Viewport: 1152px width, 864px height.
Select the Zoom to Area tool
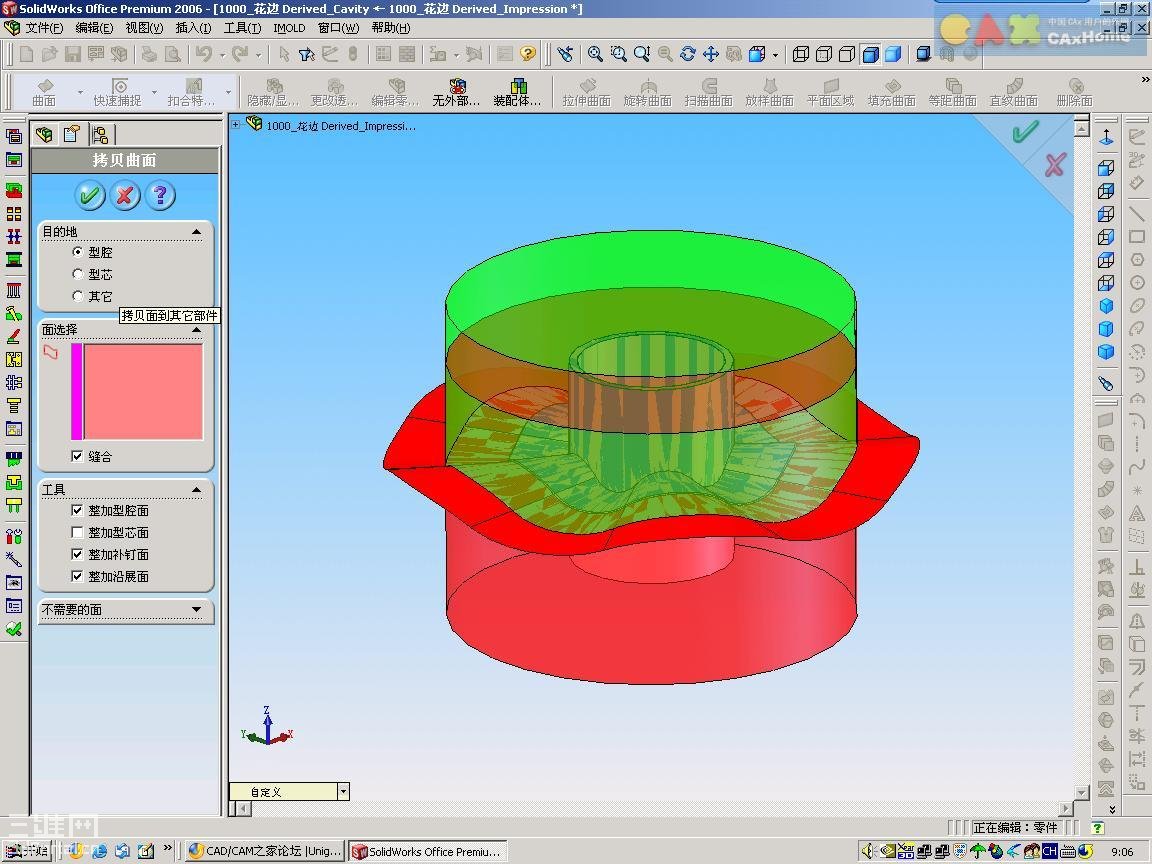pos(619,54)
